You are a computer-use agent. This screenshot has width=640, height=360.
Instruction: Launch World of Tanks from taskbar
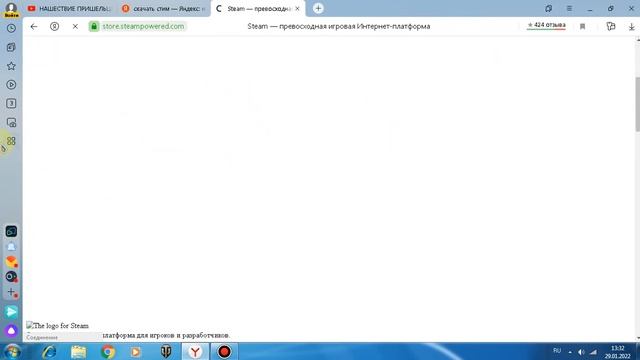click(x=166, y=352)
